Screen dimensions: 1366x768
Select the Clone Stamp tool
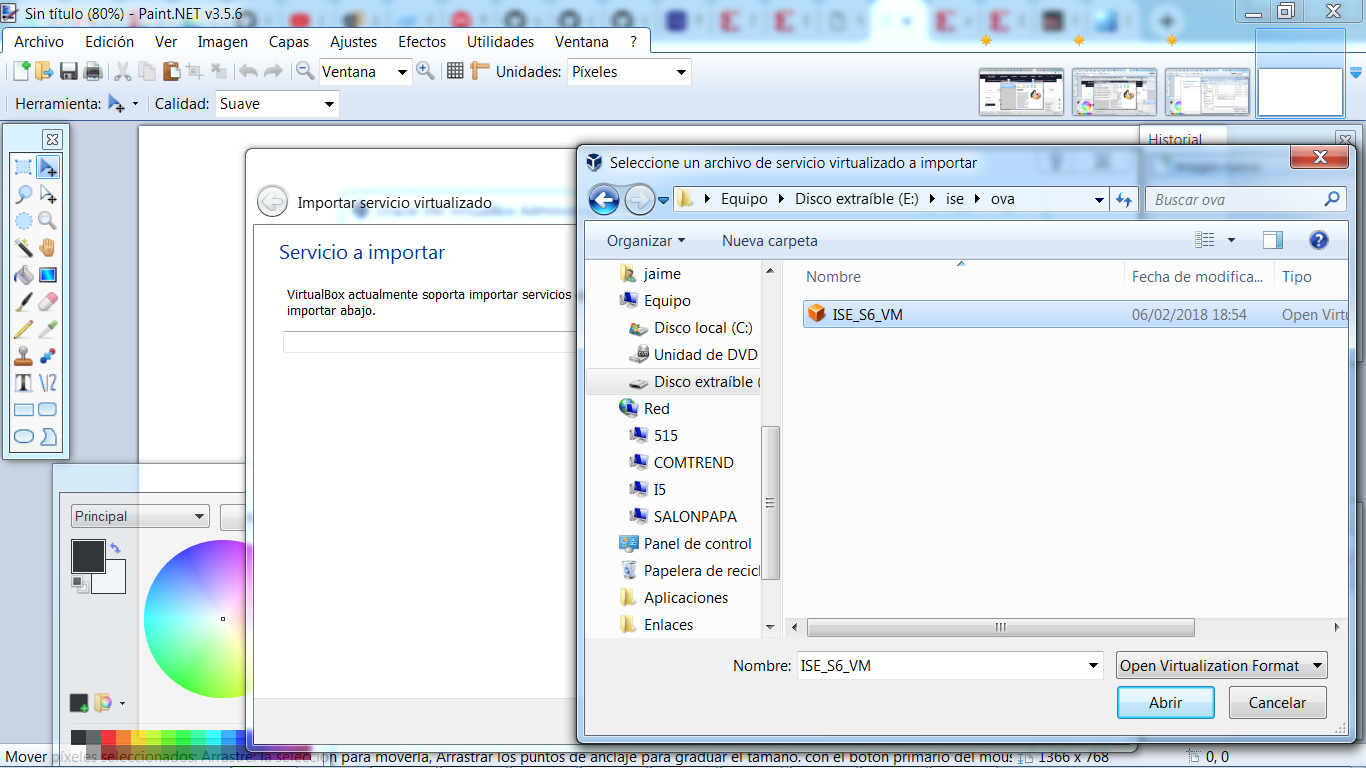(23, 356)
